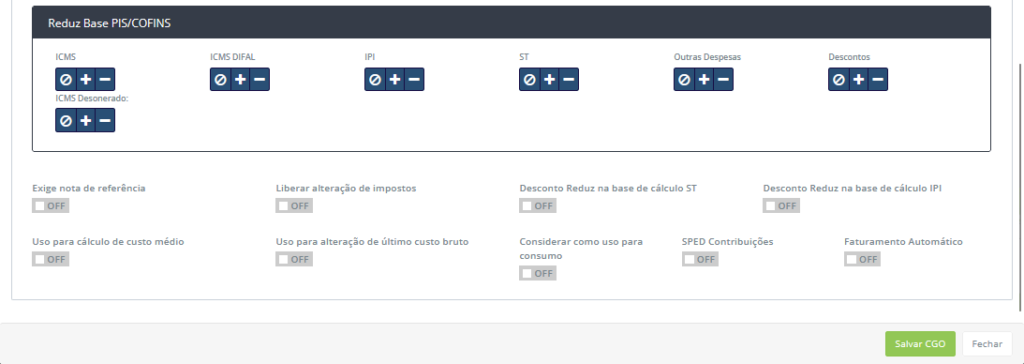1024x364 pixels.
Task: Click the Fechar button
Action: pyautogui.click(x=987, y=344)
